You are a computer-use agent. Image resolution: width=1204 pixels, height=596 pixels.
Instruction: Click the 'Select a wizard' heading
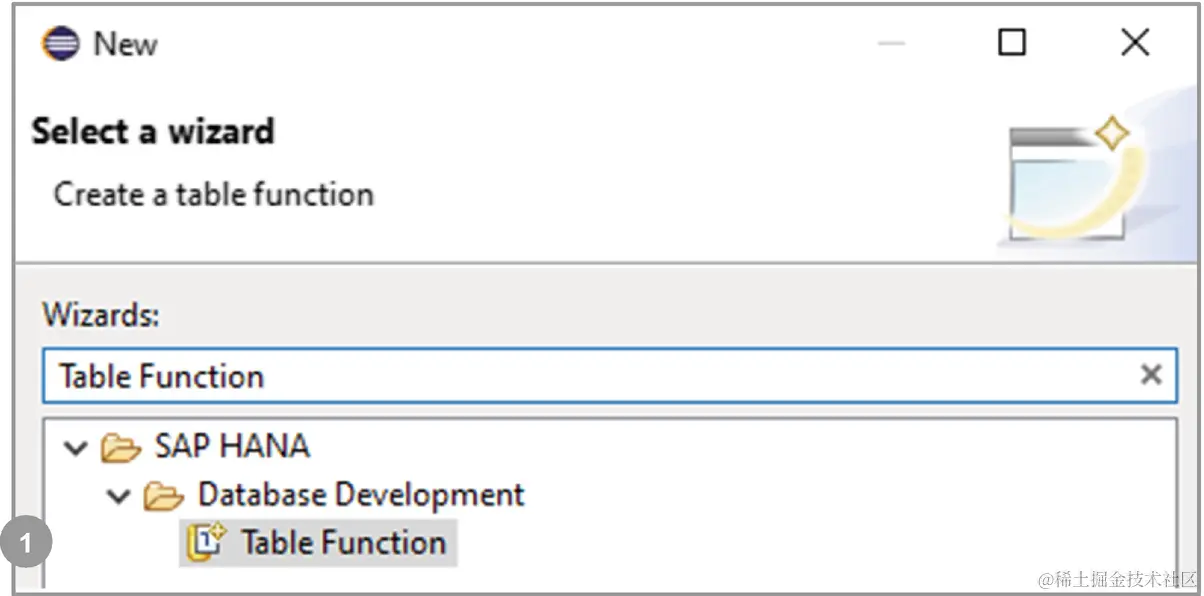[153, 132]
